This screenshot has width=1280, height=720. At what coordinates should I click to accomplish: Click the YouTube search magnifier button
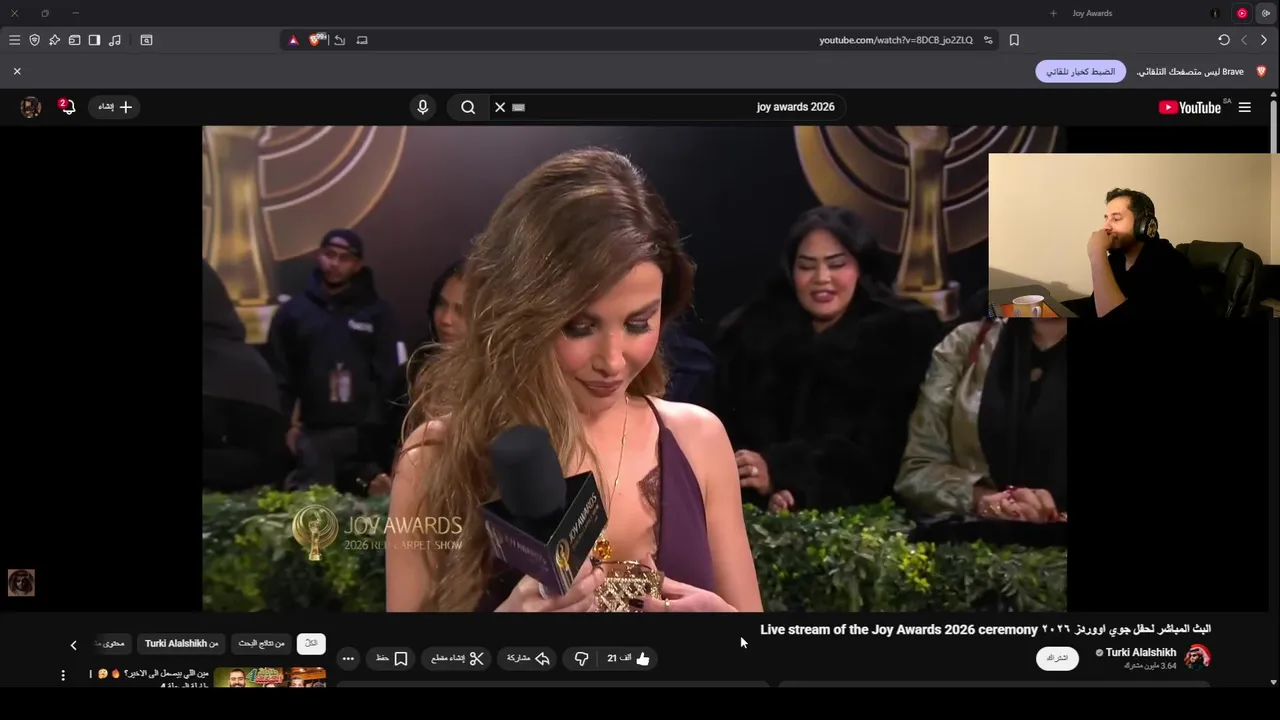pyautogui.click(x=468, y=107)
